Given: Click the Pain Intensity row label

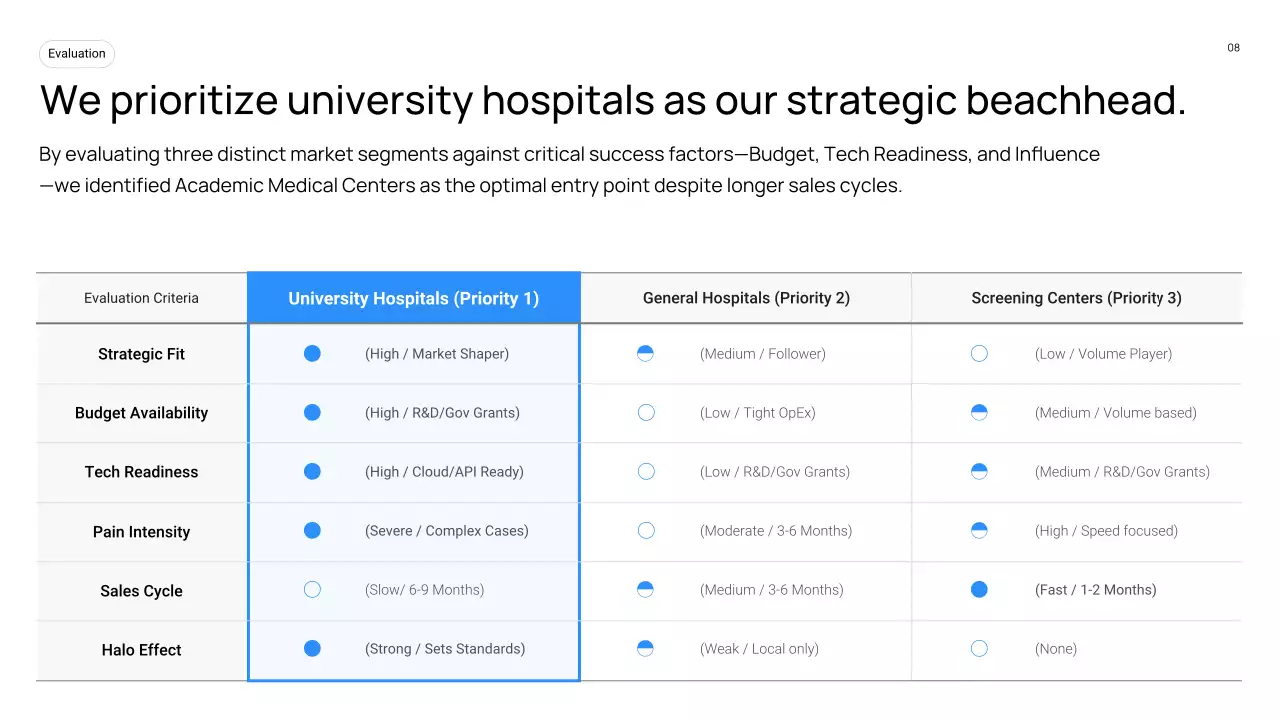Looking at the screenshot, I should point(141,532).
